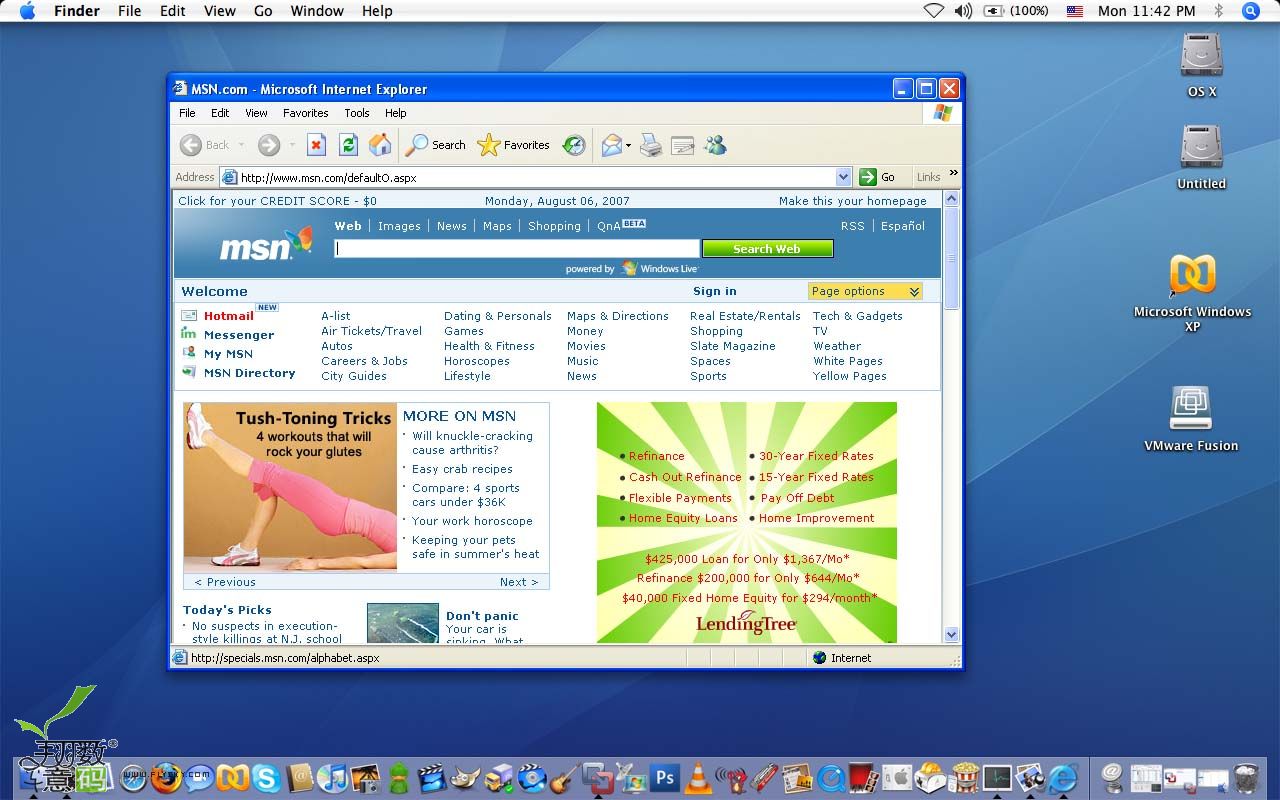Select the Images search tab
This screenshot has height=800, width=1280.
399,226
